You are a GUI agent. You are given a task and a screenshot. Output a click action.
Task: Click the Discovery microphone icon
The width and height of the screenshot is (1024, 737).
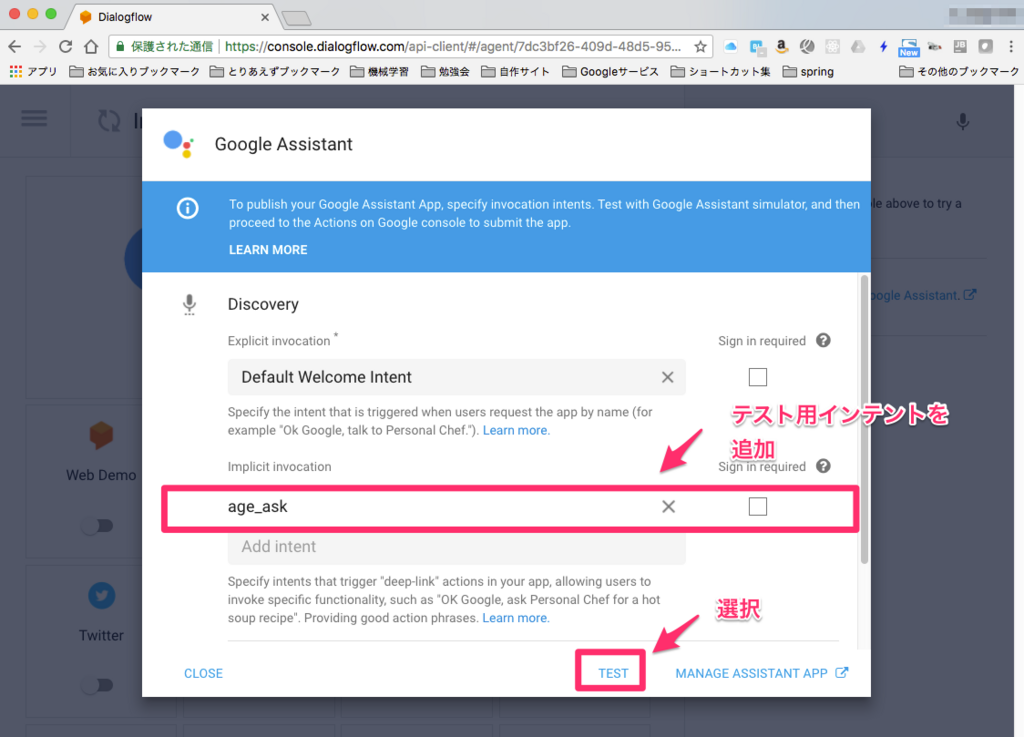pos(189,304)
